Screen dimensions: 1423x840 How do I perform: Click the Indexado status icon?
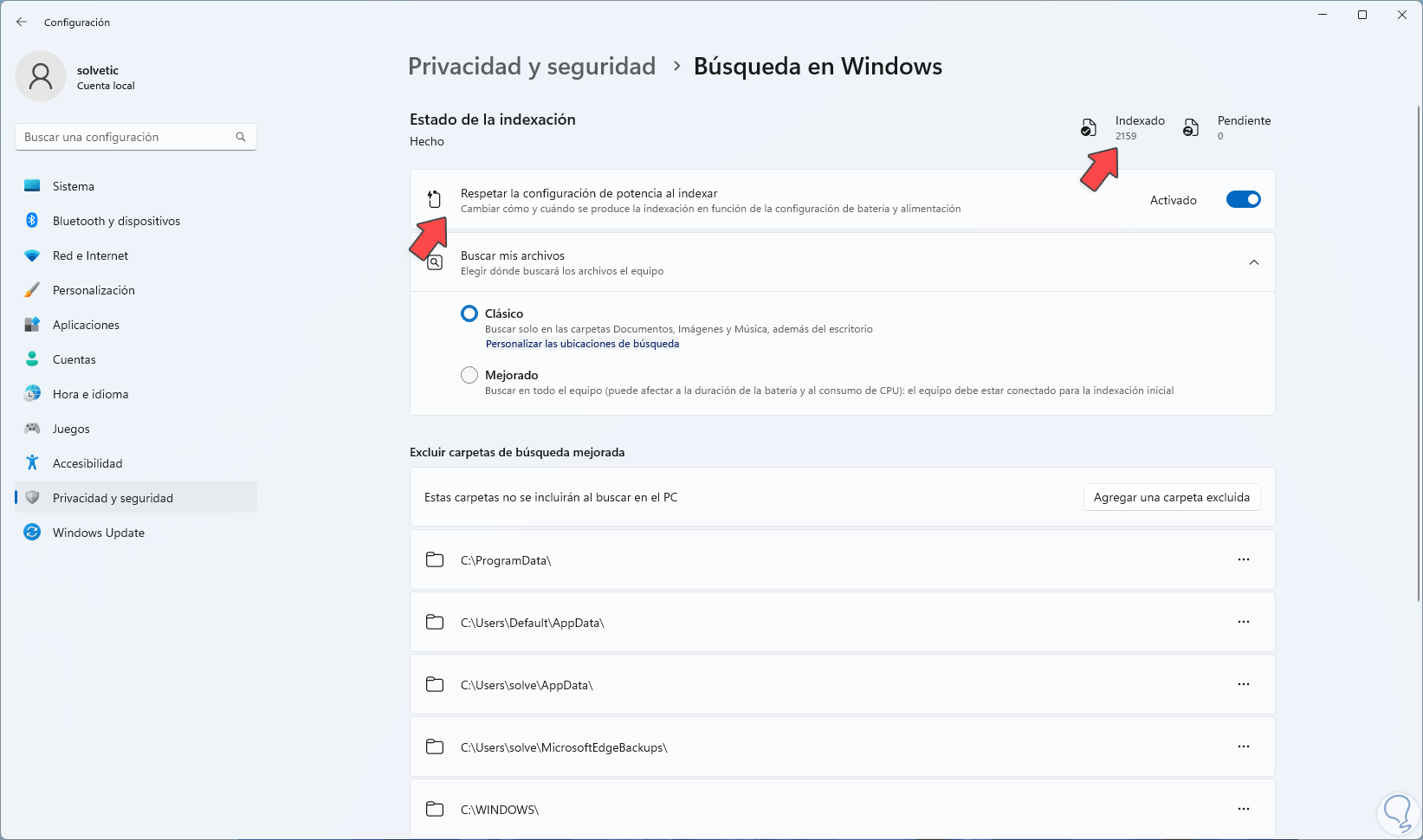coord(1089,128)
